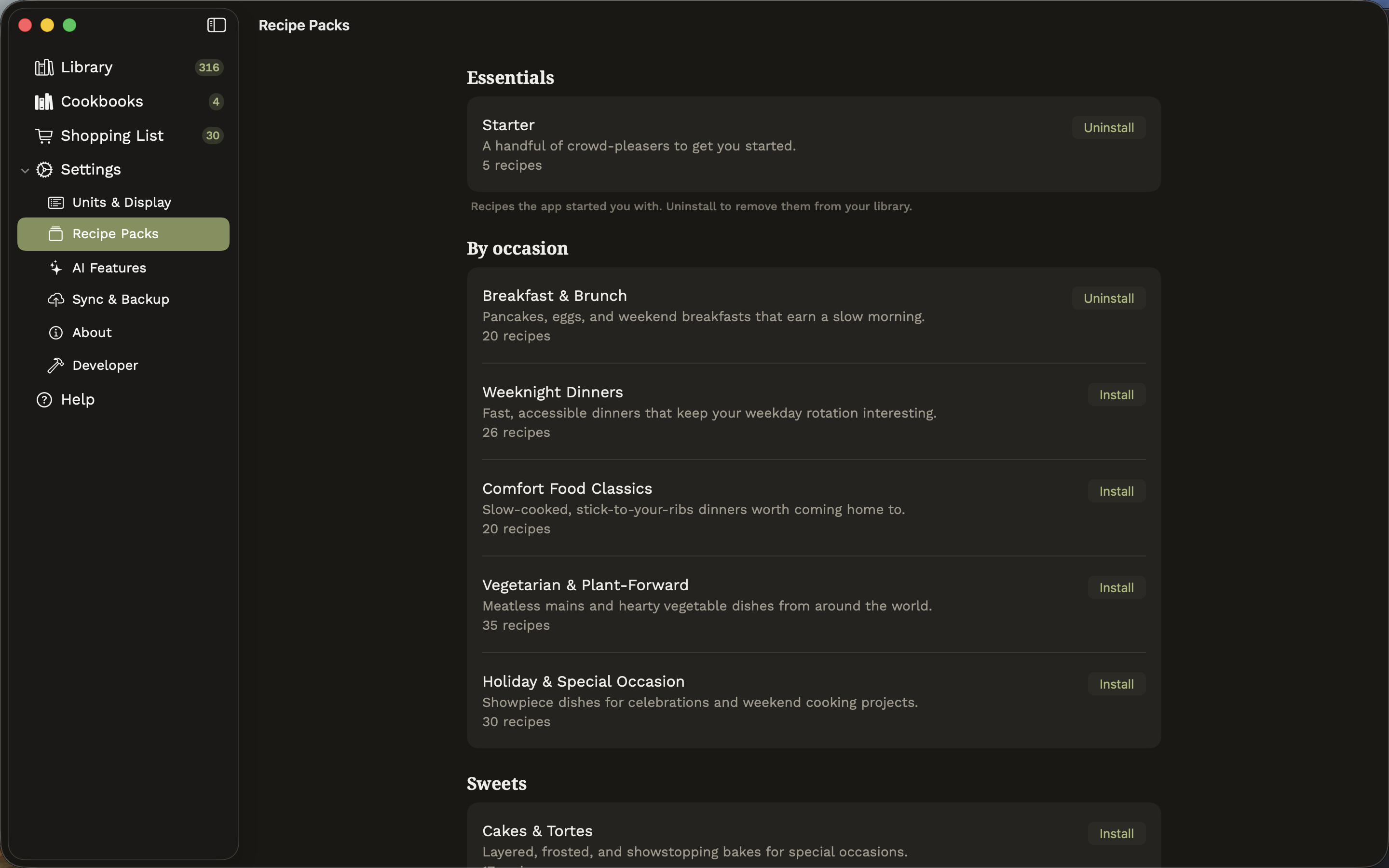Toggle the sidebar visibility icon
Viewport: 1389px width, 868px height.
click(x=217, y=25)
